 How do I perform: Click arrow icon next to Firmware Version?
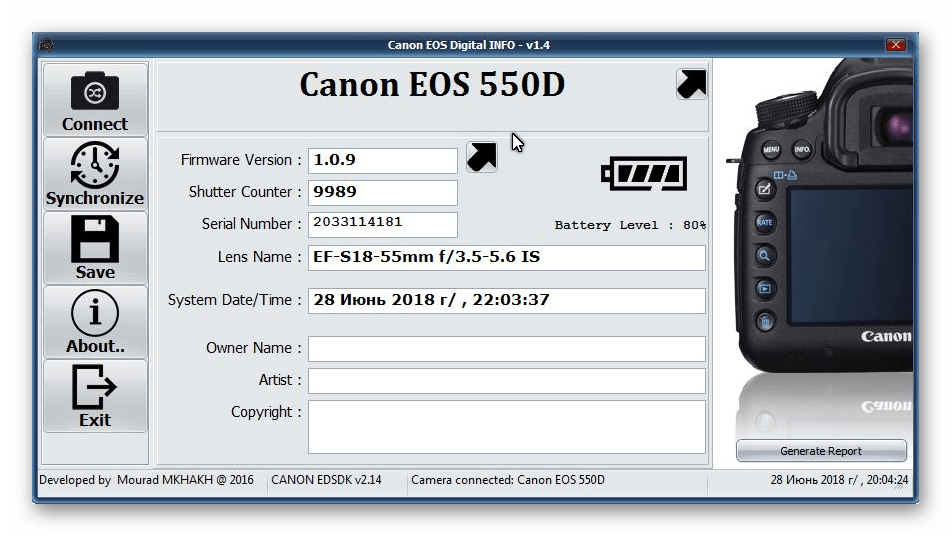482,157
